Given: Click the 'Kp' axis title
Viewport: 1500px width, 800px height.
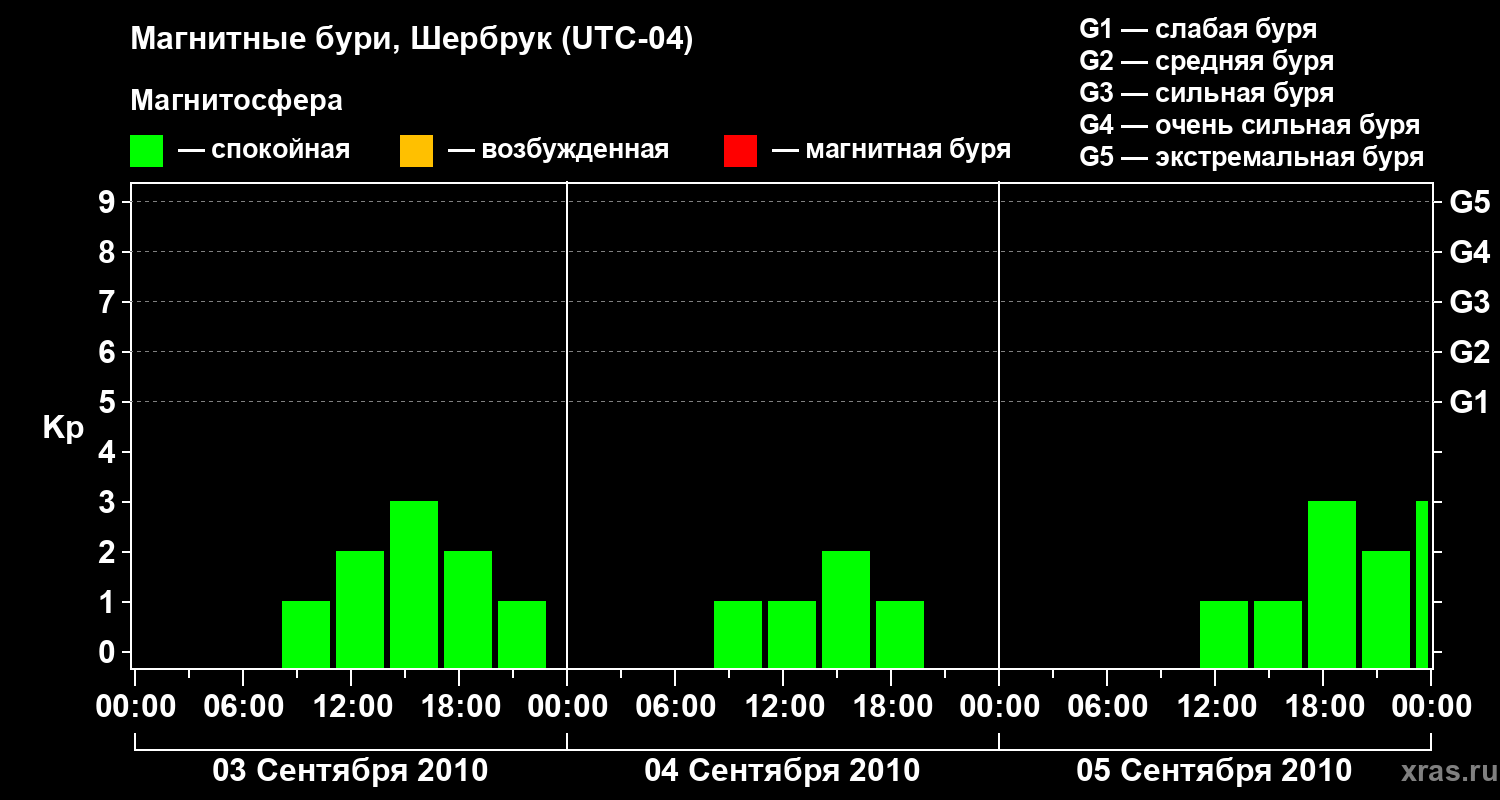Looking at the screenshot, I should pyautogui.click(x=63, y=428).
